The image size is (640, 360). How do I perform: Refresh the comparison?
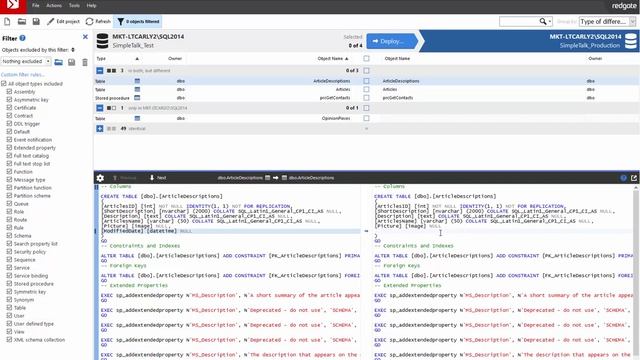98,21
